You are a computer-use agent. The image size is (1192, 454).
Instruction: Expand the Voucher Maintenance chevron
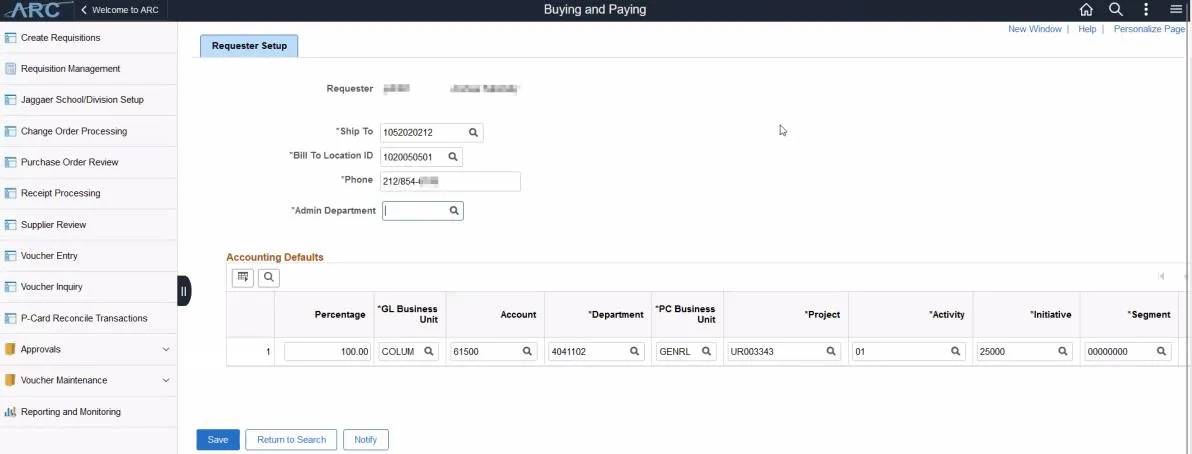click(166, 380)
